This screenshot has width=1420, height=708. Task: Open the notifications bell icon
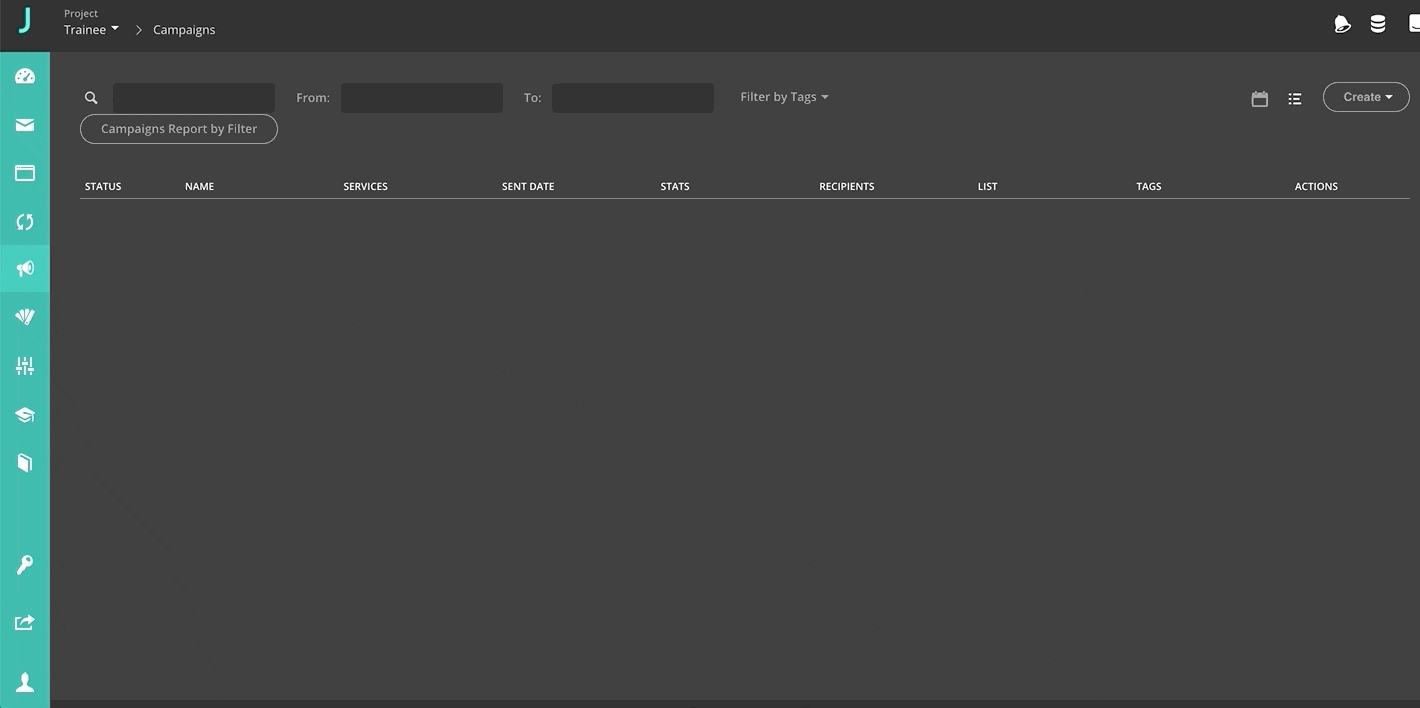[1343, 24]
